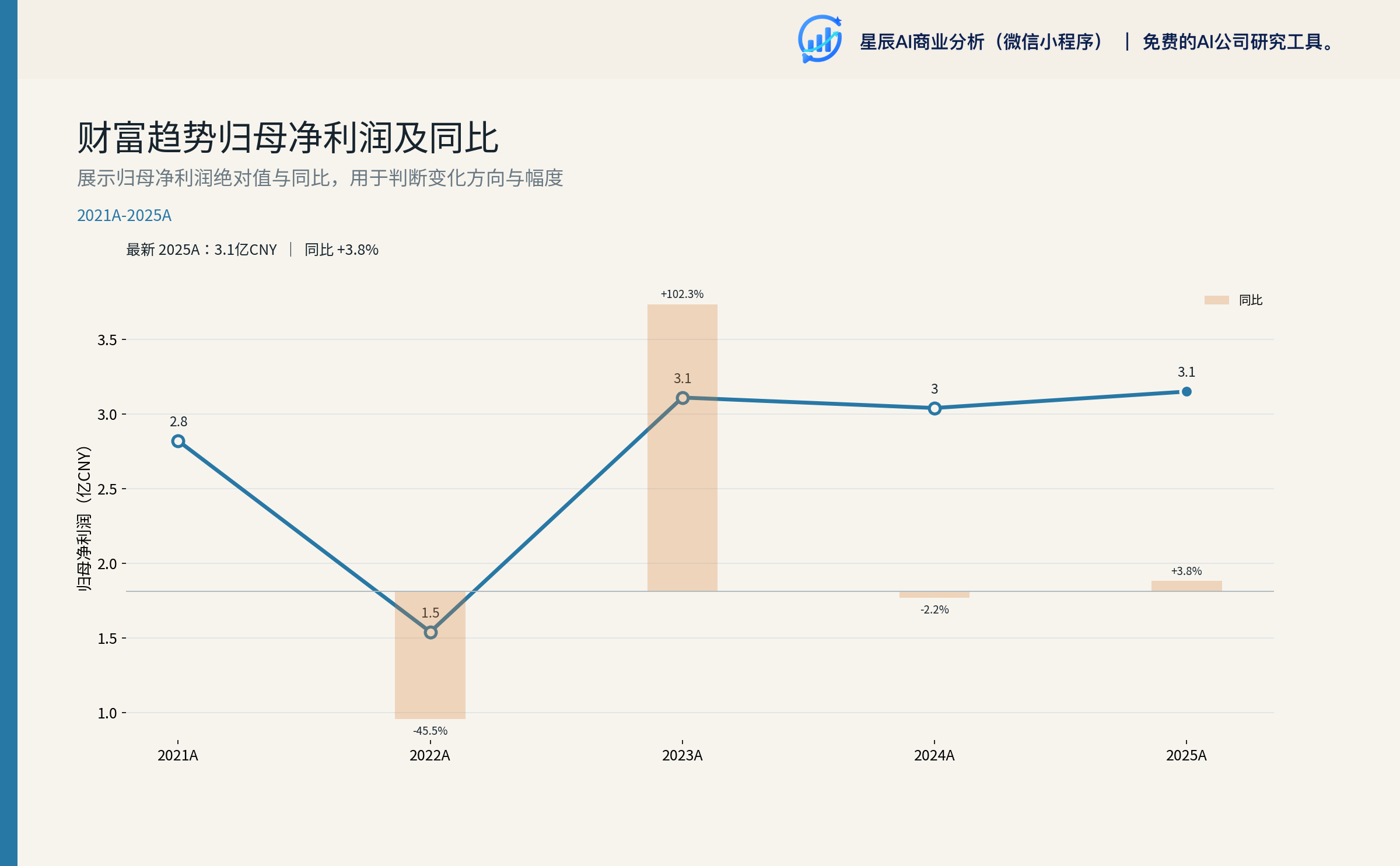The image size is (1400, 866).
Task: Click the 2.0 y-axis tick label
Action: [107, 564]
